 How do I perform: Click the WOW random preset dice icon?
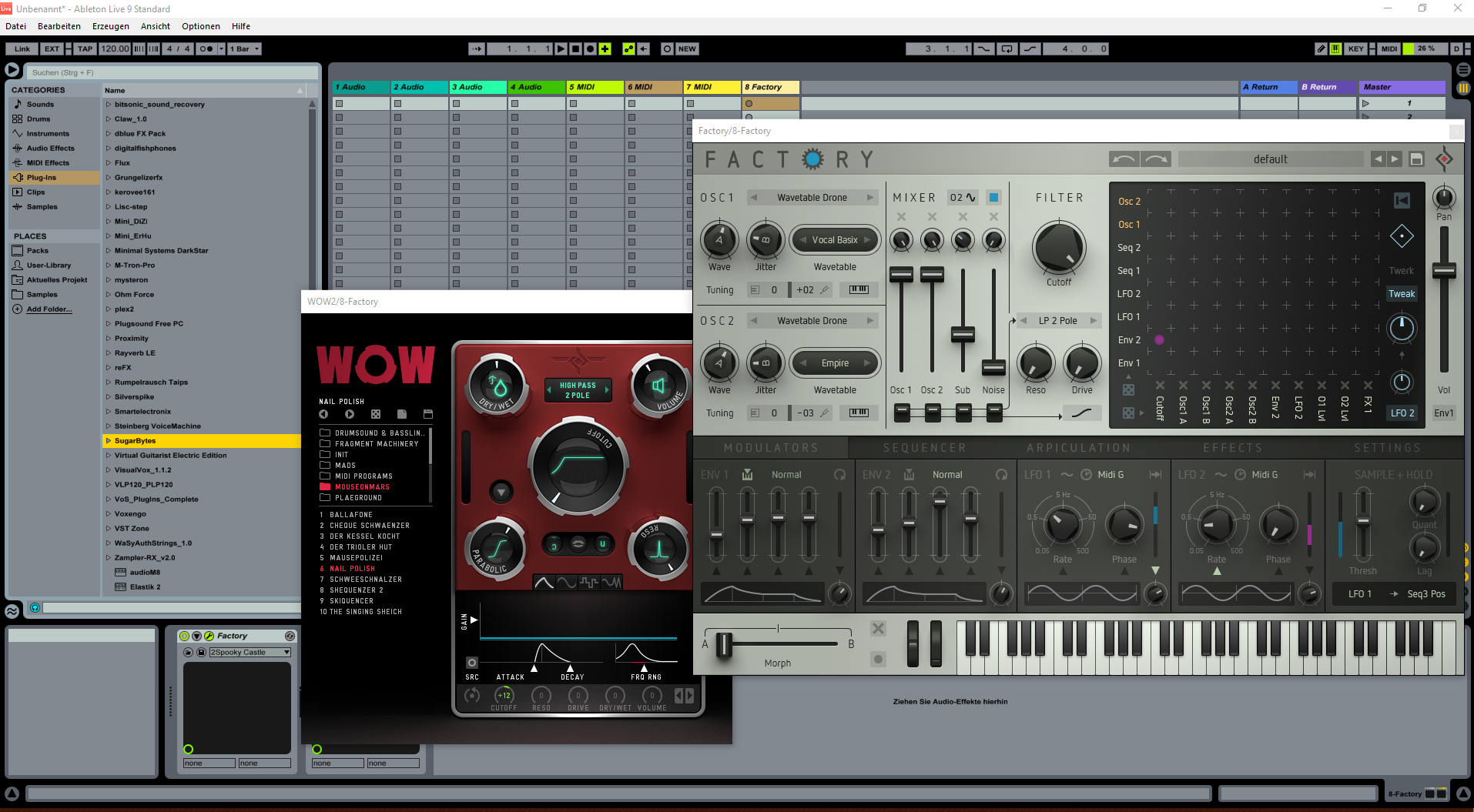376,414
